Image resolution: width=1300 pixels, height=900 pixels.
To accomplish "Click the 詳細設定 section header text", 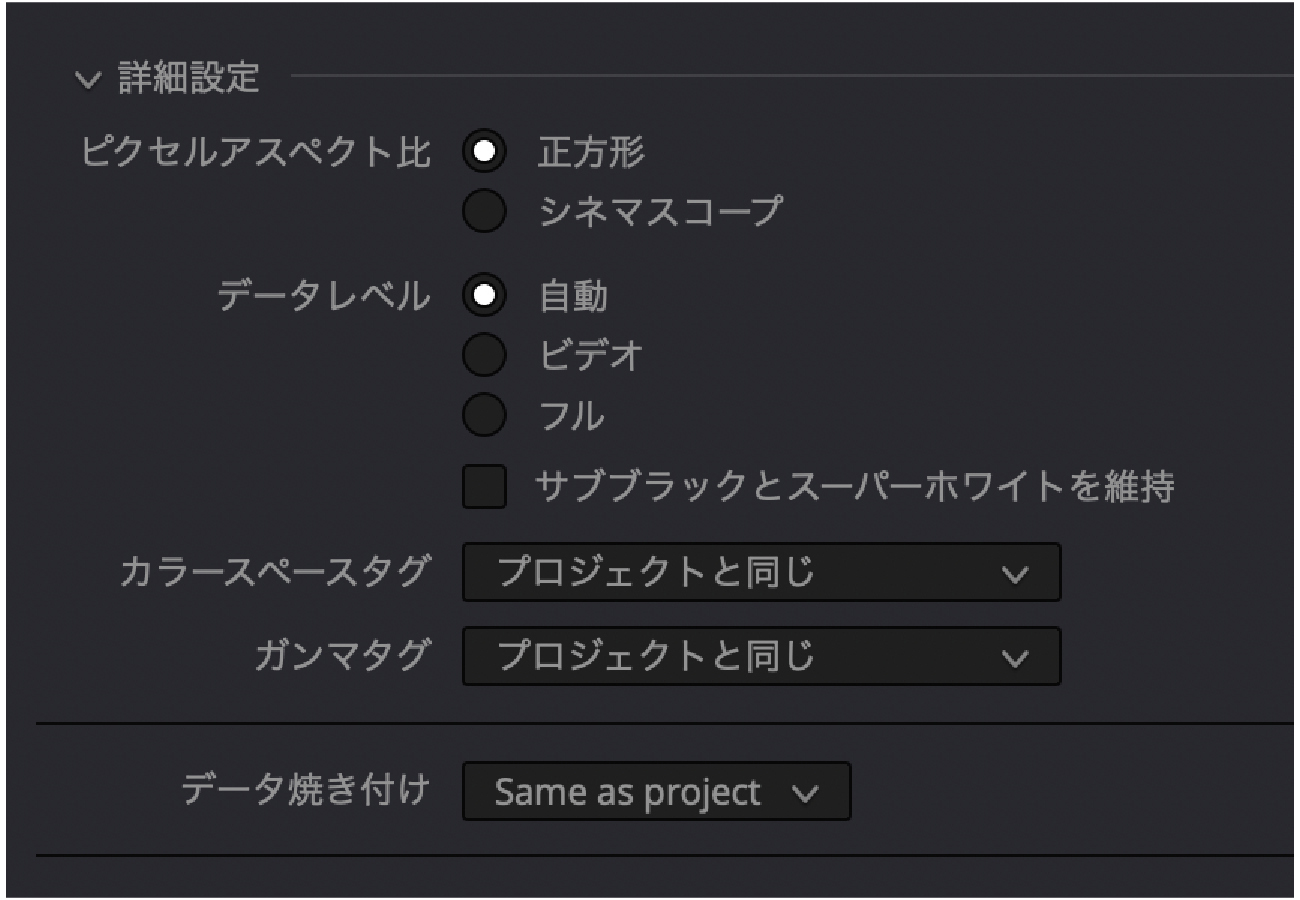I will coord(189,77).
